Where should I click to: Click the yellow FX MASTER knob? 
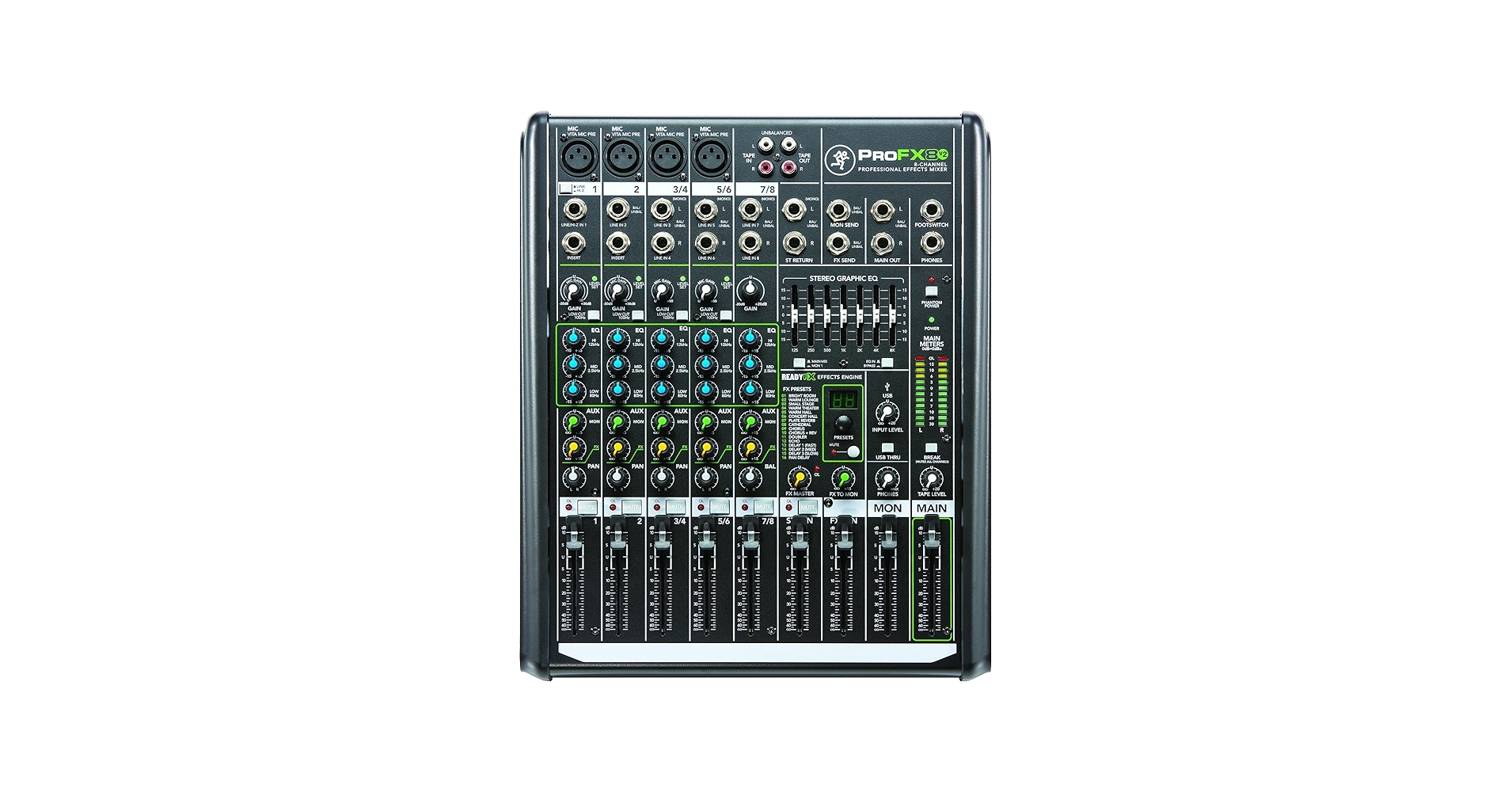click(799, 478)
